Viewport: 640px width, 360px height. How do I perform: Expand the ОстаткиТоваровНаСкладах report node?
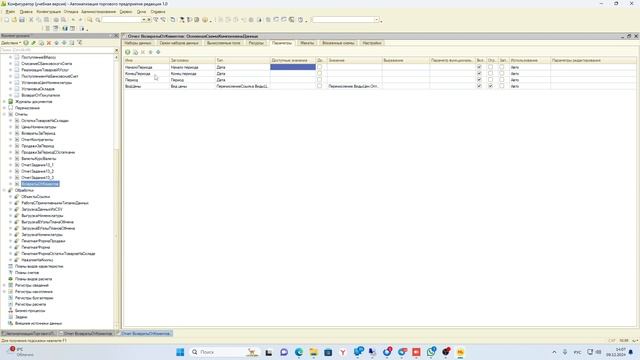(11, 121)
